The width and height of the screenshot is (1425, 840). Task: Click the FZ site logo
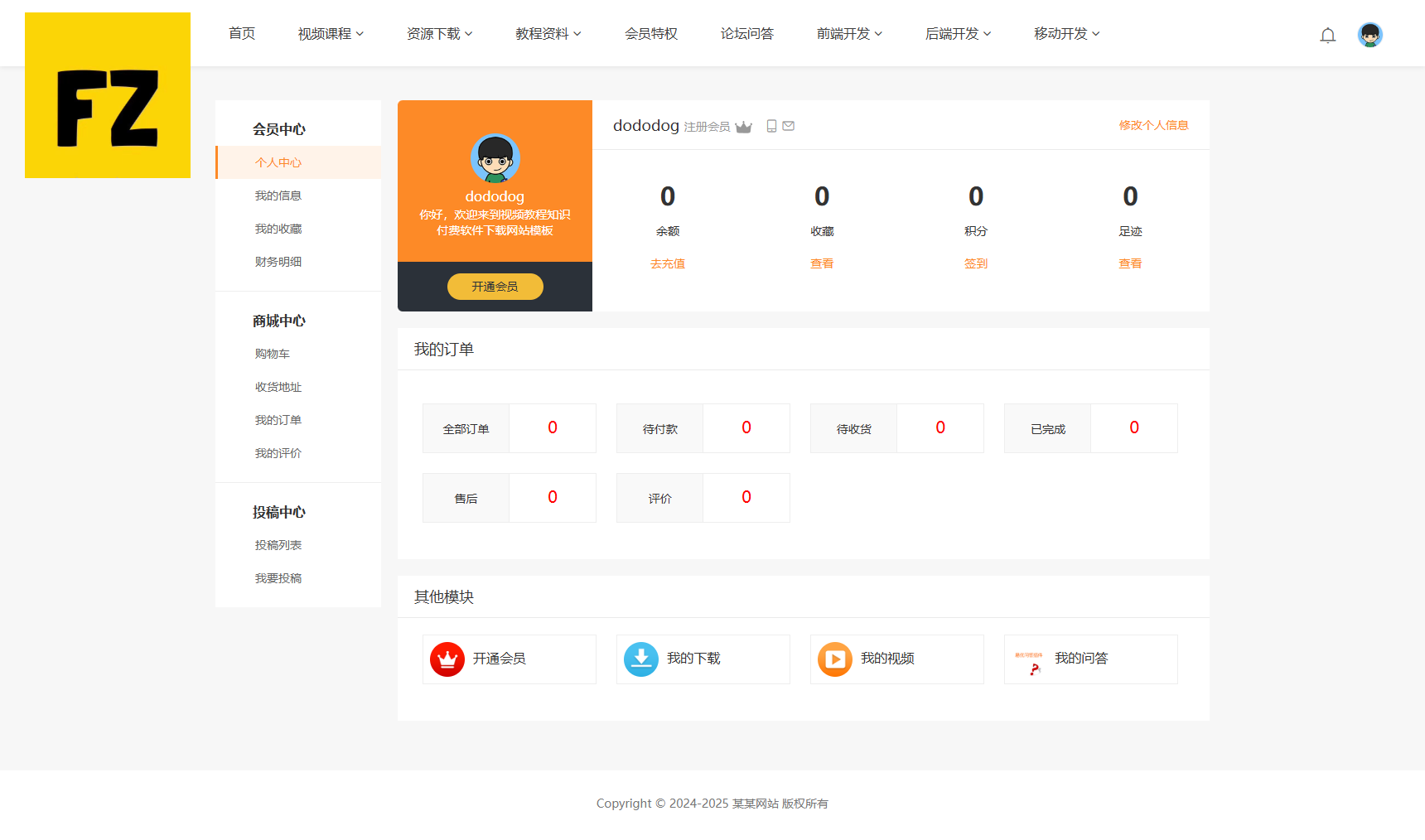point(108,95)
